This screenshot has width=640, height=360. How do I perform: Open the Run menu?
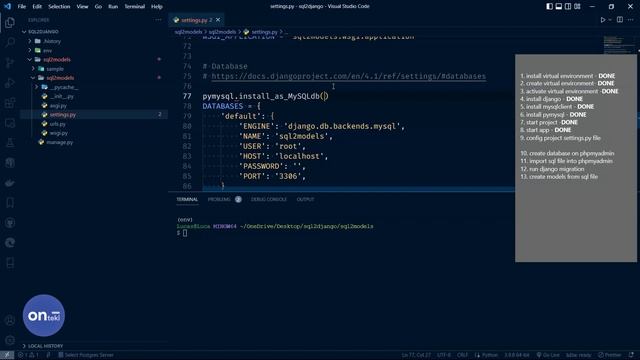(x=113, y=7)
